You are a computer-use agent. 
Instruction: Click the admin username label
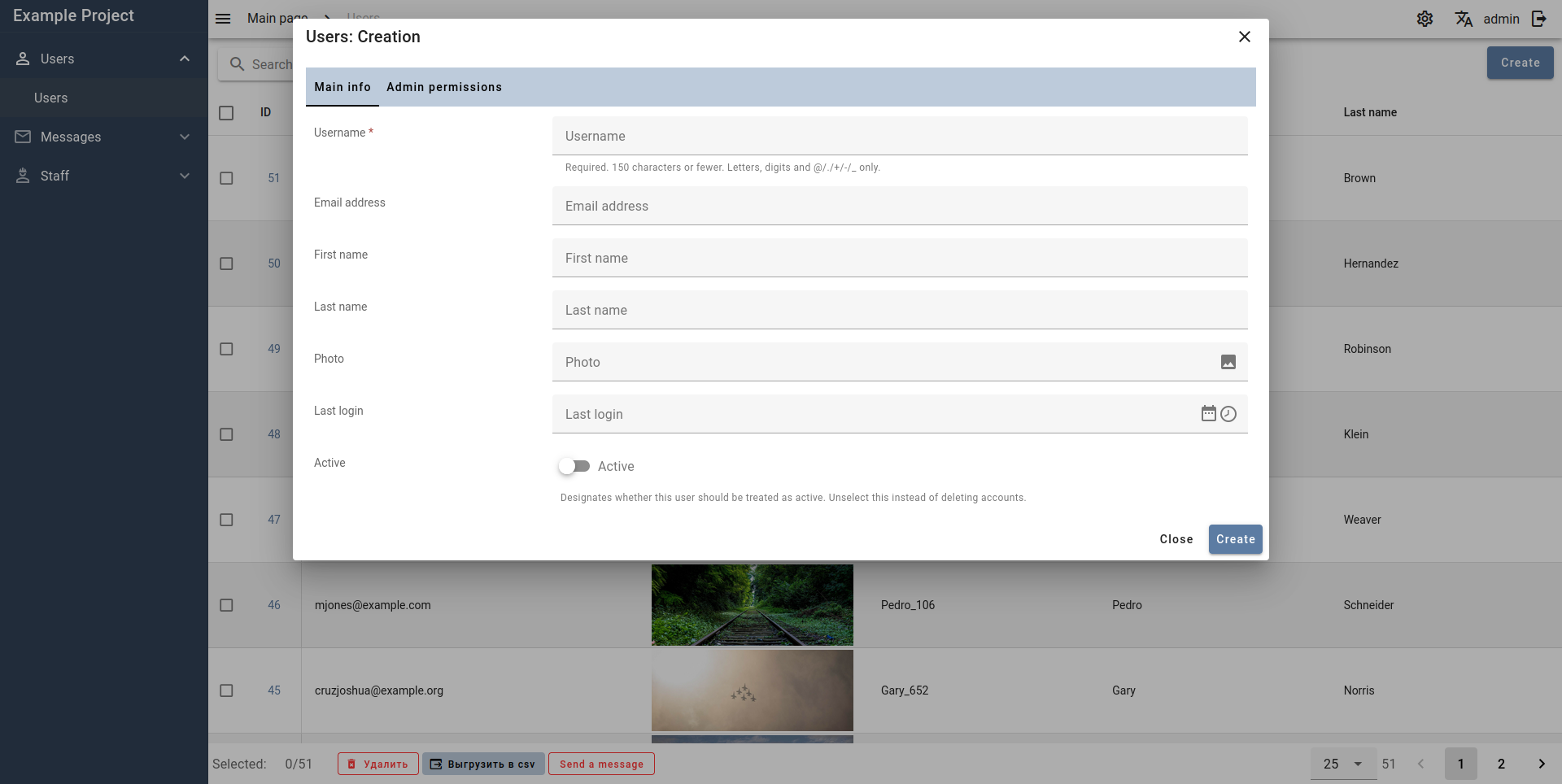pos(1501,19)
